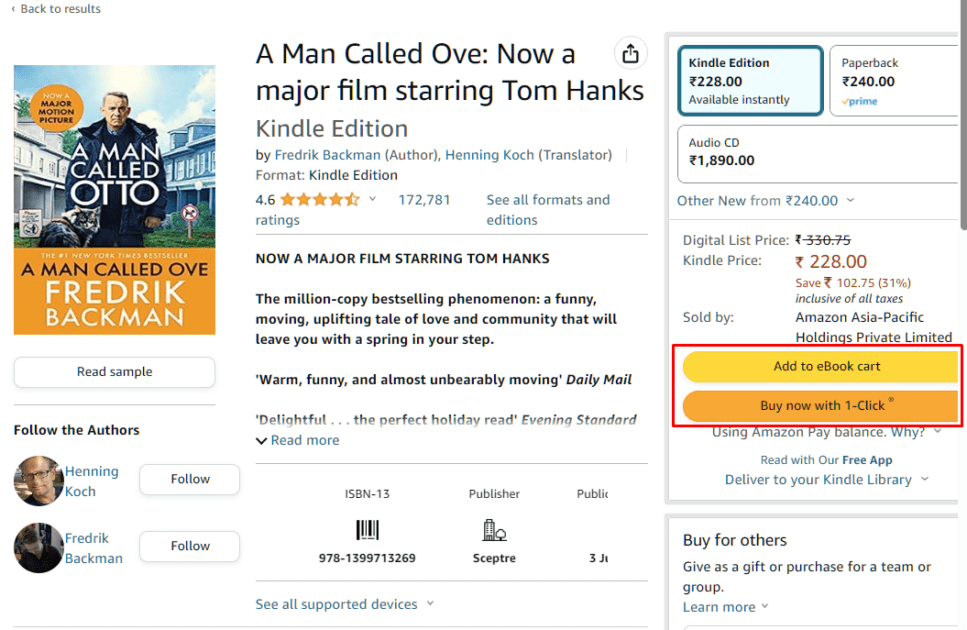Click the Read sample button under book cover
The image size is (967, 630).
(x=113, y=372)
